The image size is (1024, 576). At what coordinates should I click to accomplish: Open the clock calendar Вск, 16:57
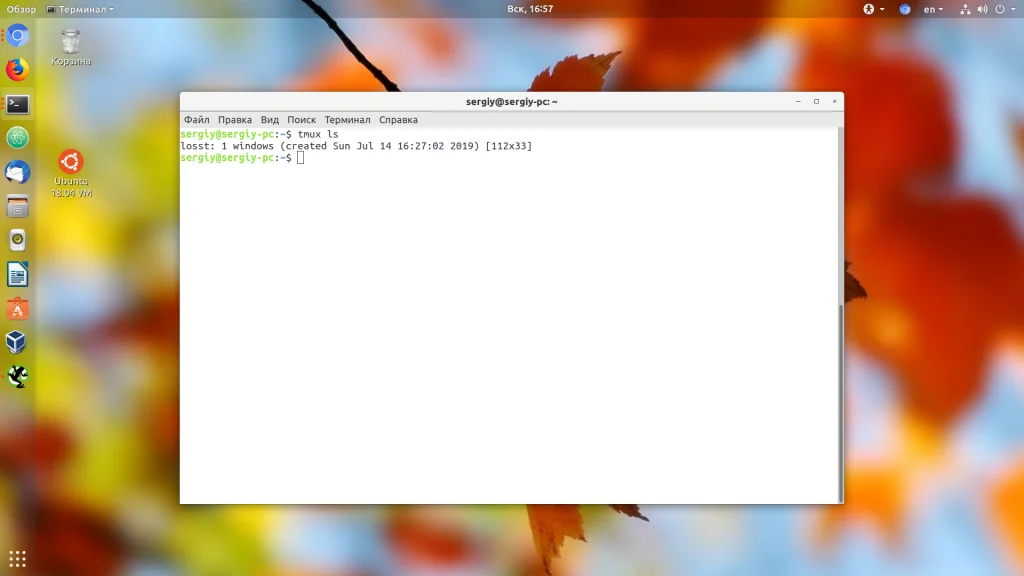[530, 9]
